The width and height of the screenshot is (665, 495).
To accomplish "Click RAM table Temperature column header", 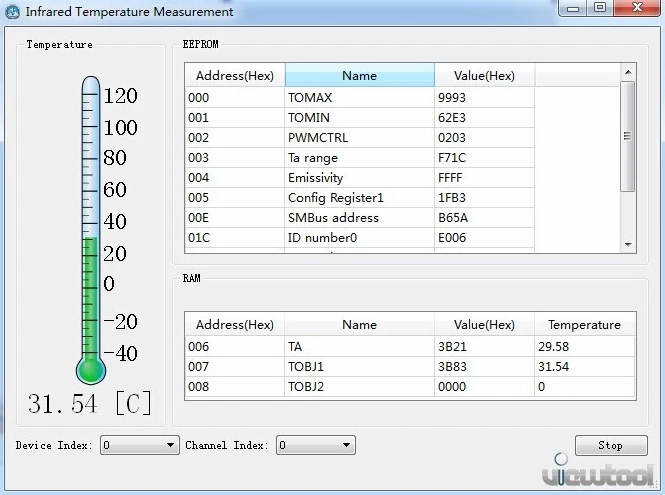I will [584, 324].
